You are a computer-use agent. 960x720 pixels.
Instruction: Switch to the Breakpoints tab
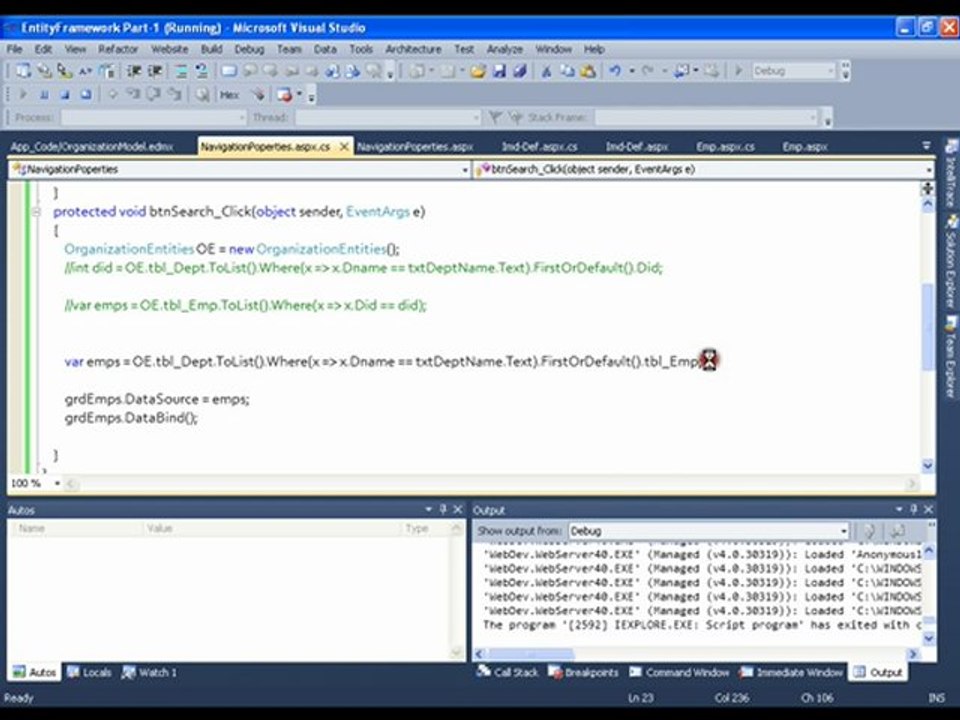pyautogui.click(x=583, y=672)
